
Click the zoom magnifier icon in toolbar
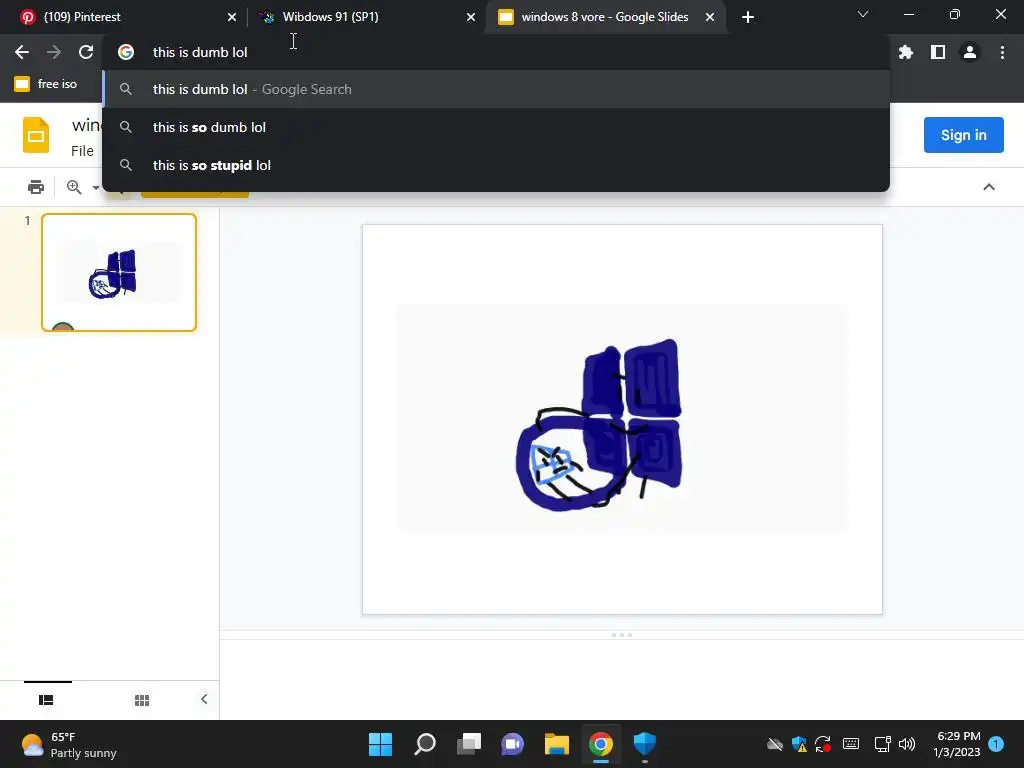click(x=74, y=187)
